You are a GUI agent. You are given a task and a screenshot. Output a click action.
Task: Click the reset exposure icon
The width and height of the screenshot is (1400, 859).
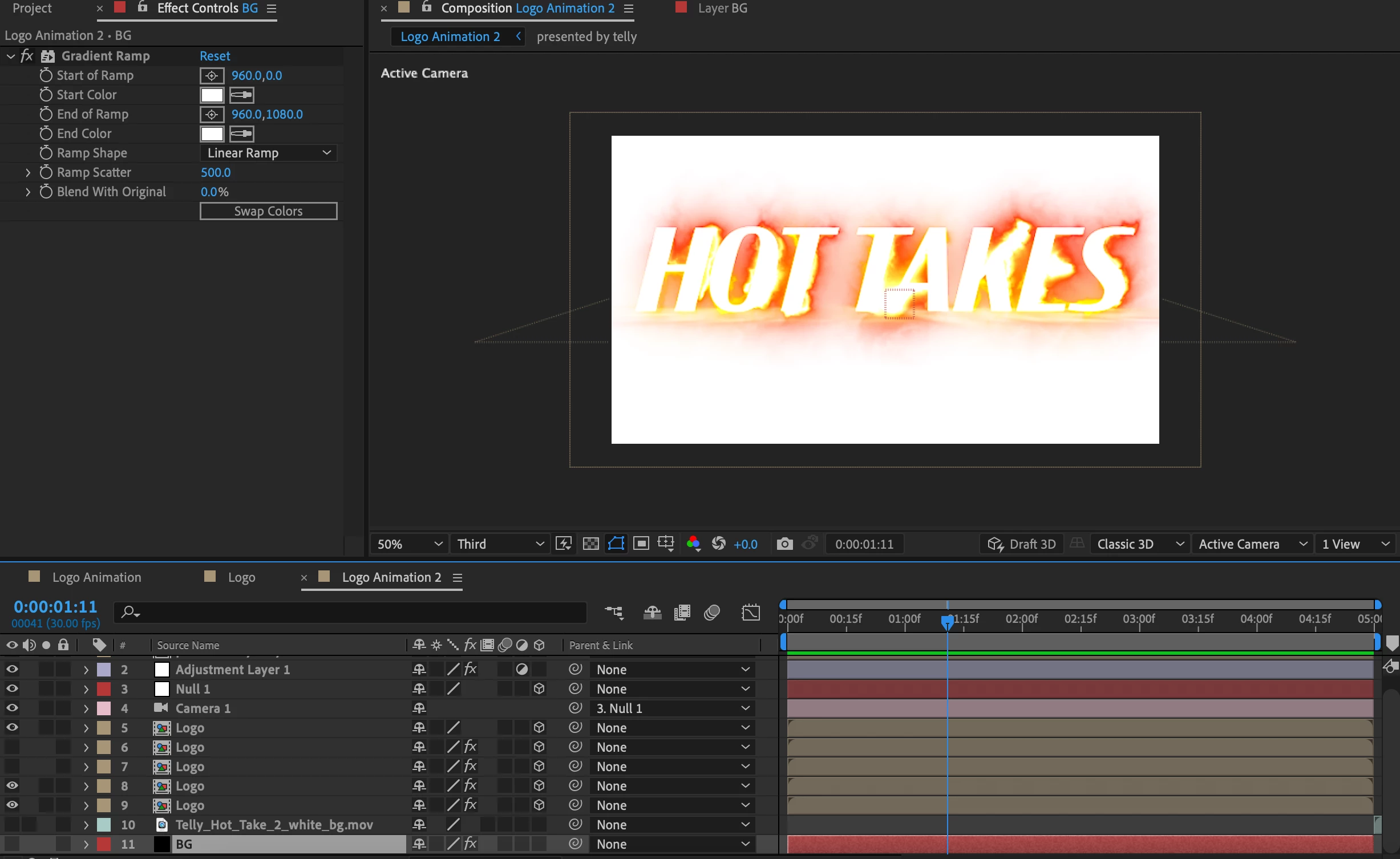coord(719,544)
